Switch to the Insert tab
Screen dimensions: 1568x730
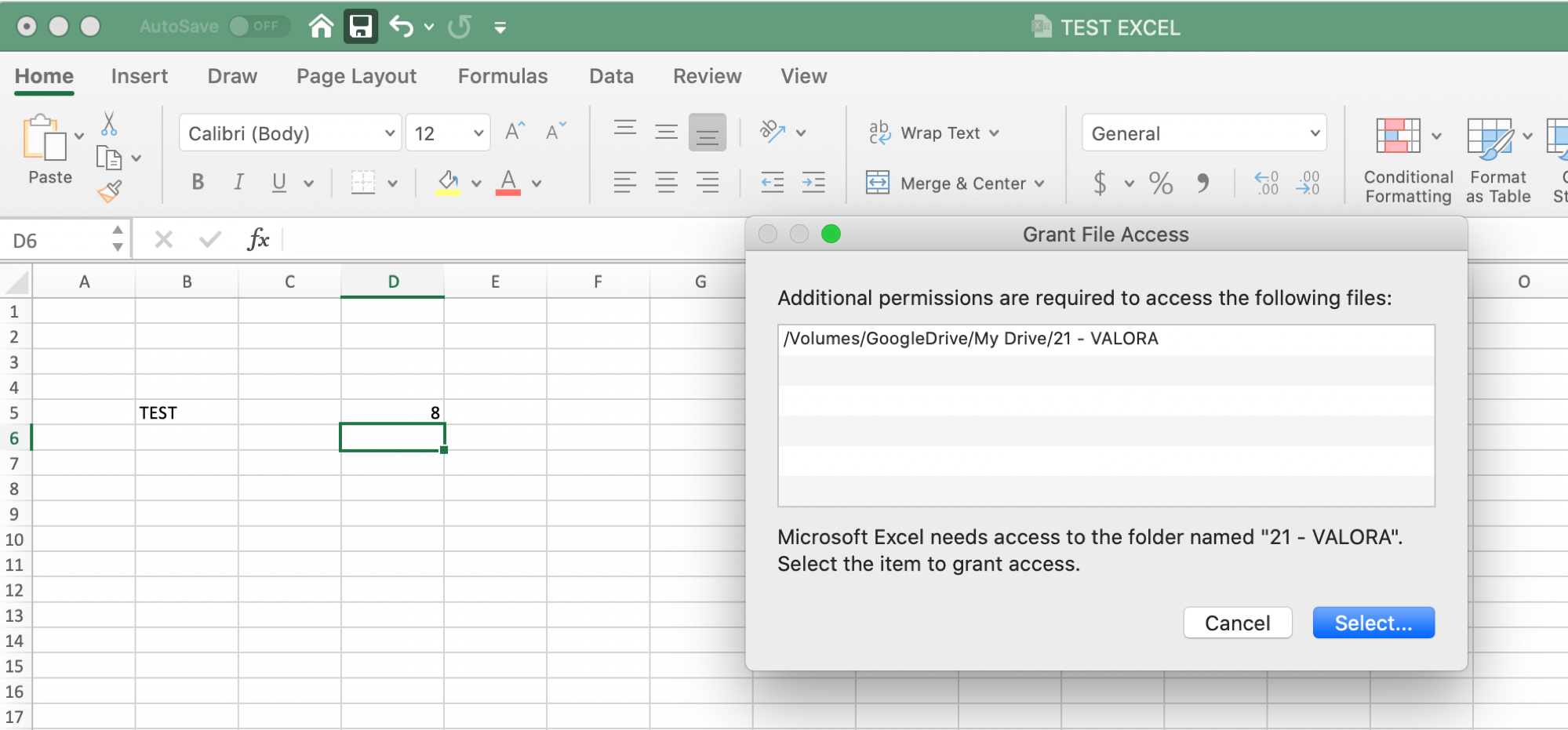pyautogui.click(x=140, y=76)
